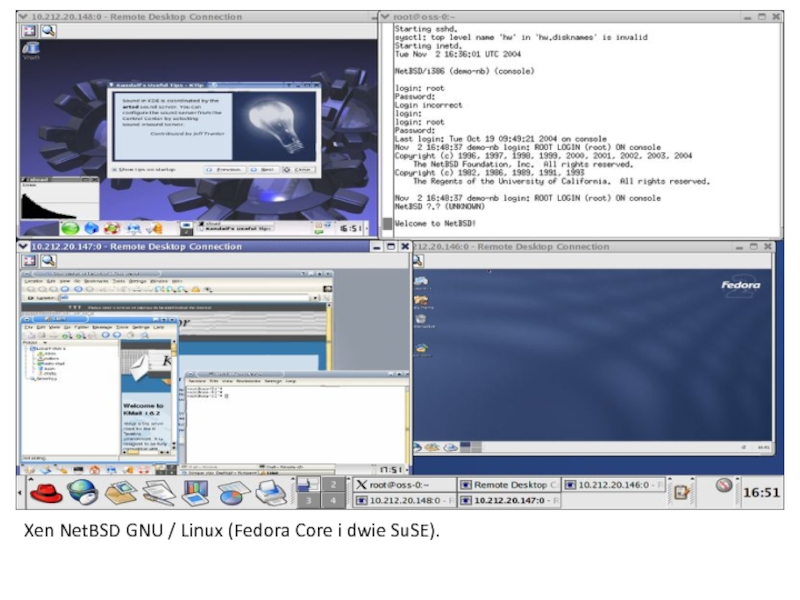Click Next button in KTip dialog
Image resolution: width=800 pixels, height=600 pixels.
[263, 169]
